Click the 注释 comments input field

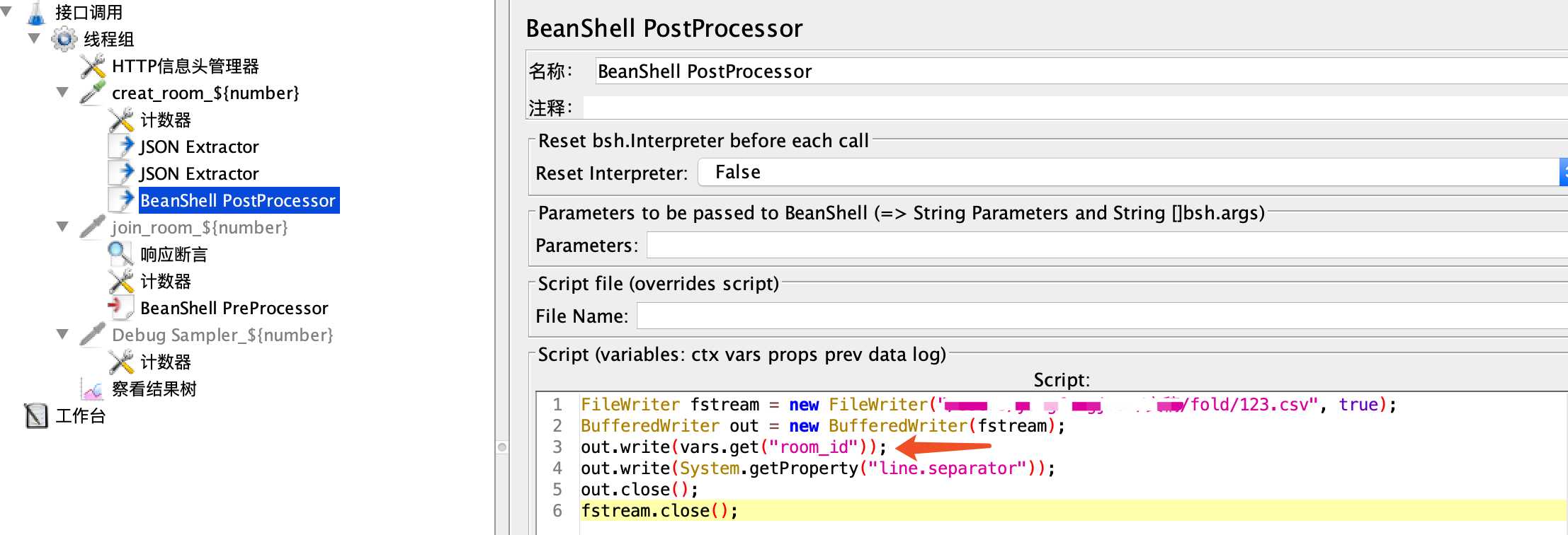pos(1075,108)
